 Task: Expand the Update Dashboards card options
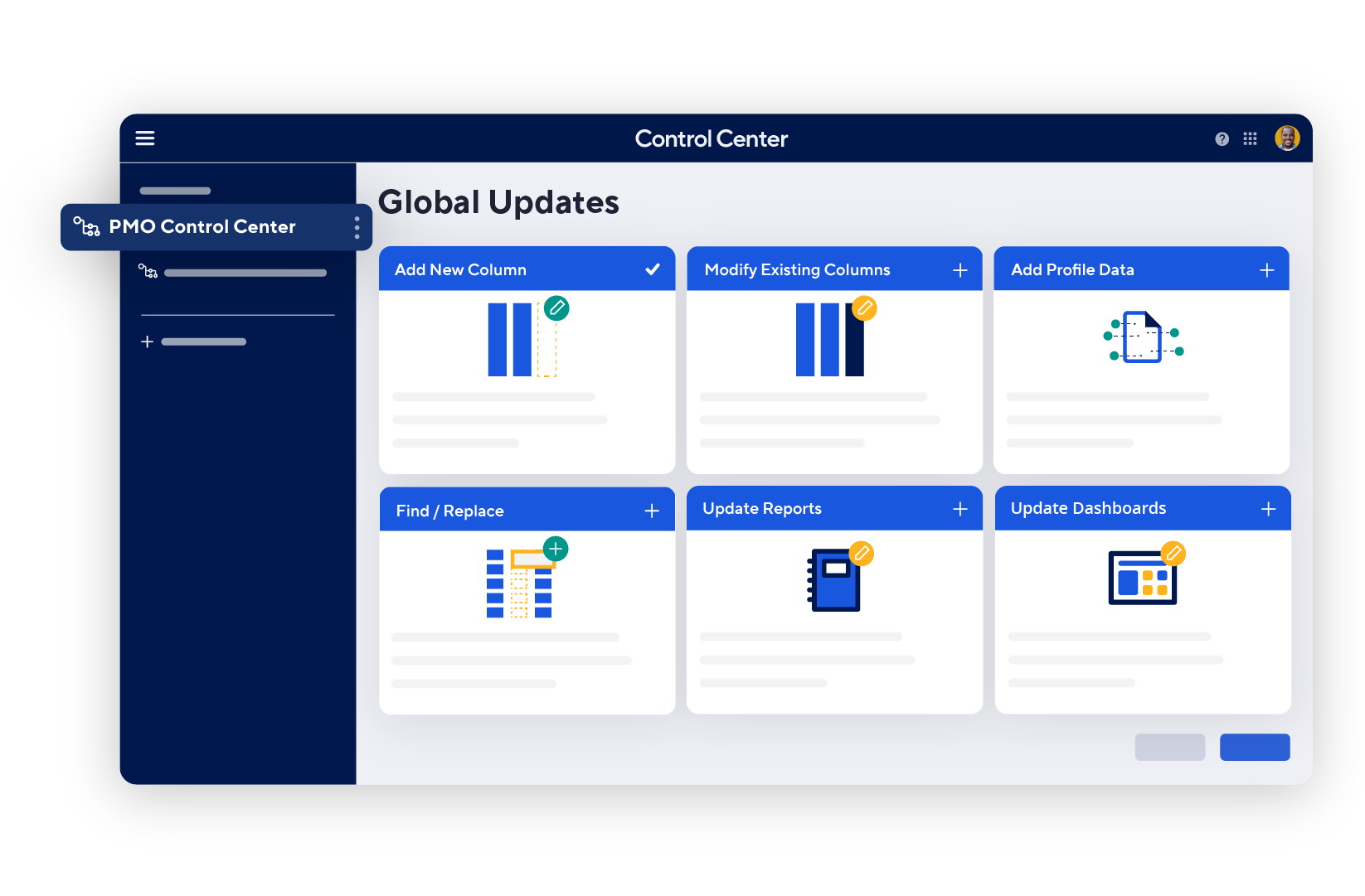1269,508
